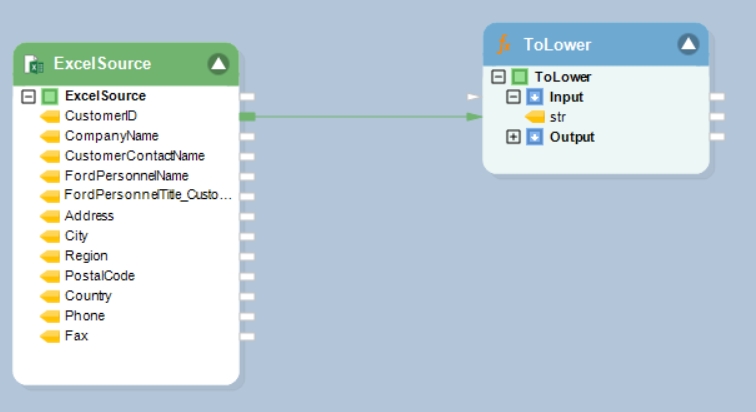Click the yellow field icon for CustomerContactName

pyautogui.click(x=50, y=156)
